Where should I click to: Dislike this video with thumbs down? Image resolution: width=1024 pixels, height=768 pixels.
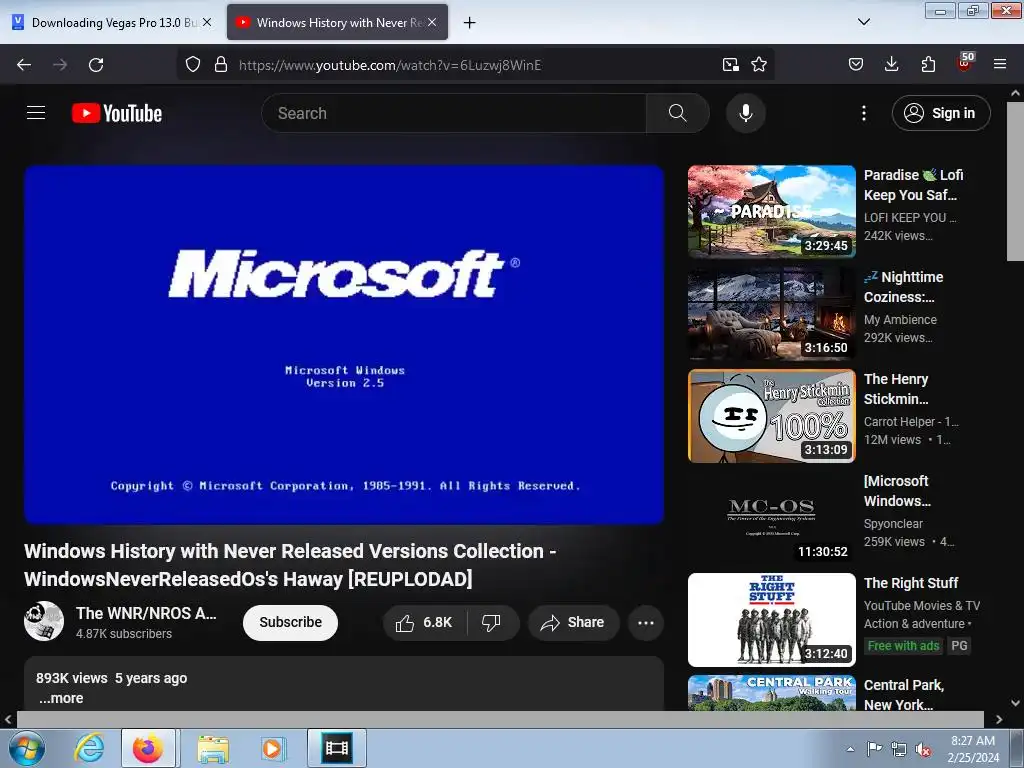pos(491,622)
